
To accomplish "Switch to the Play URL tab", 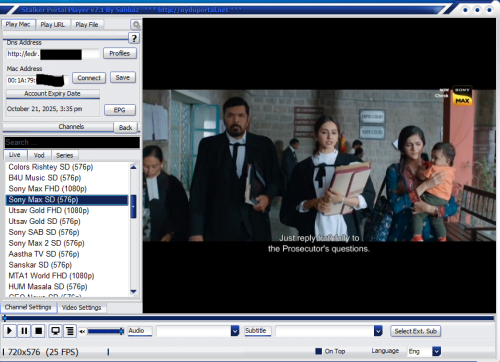I will 53,25.
